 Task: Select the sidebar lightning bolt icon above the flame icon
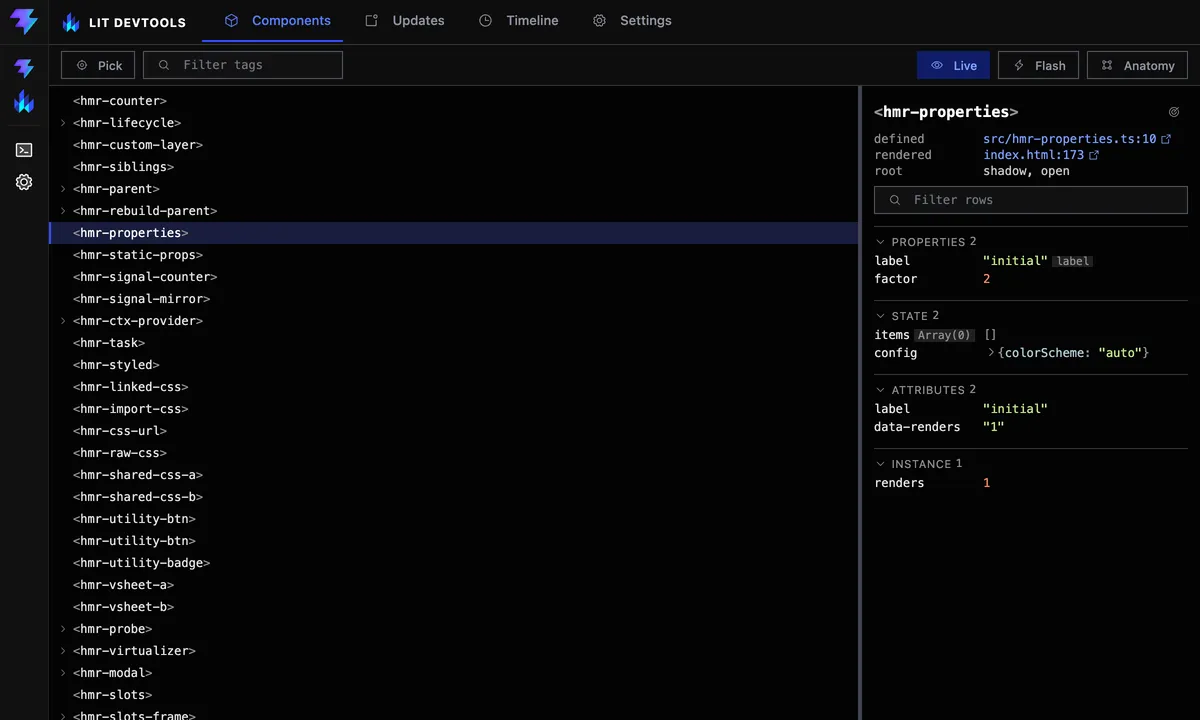(x=24, y=68)
